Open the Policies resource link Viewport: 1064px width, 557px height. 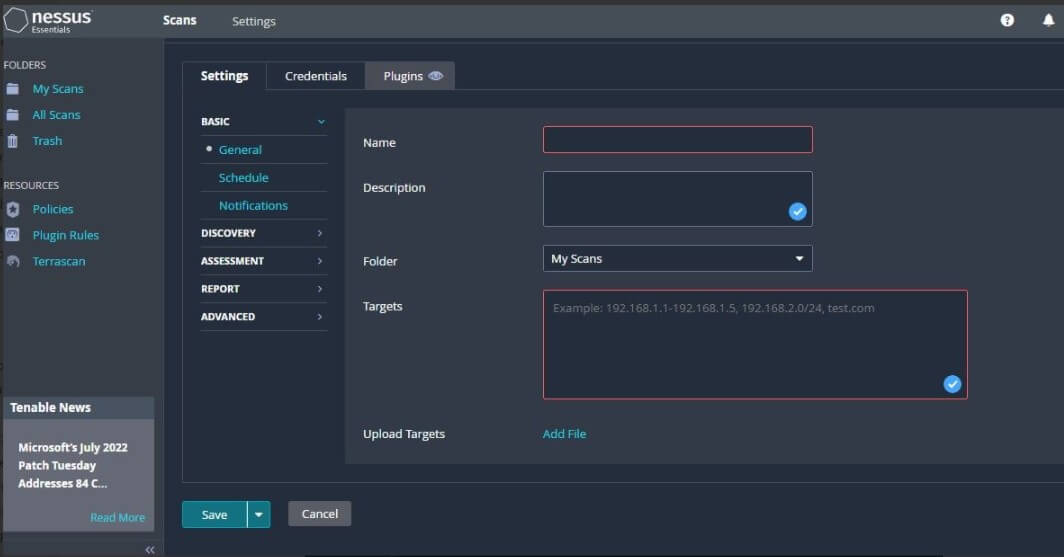(53, 209)
